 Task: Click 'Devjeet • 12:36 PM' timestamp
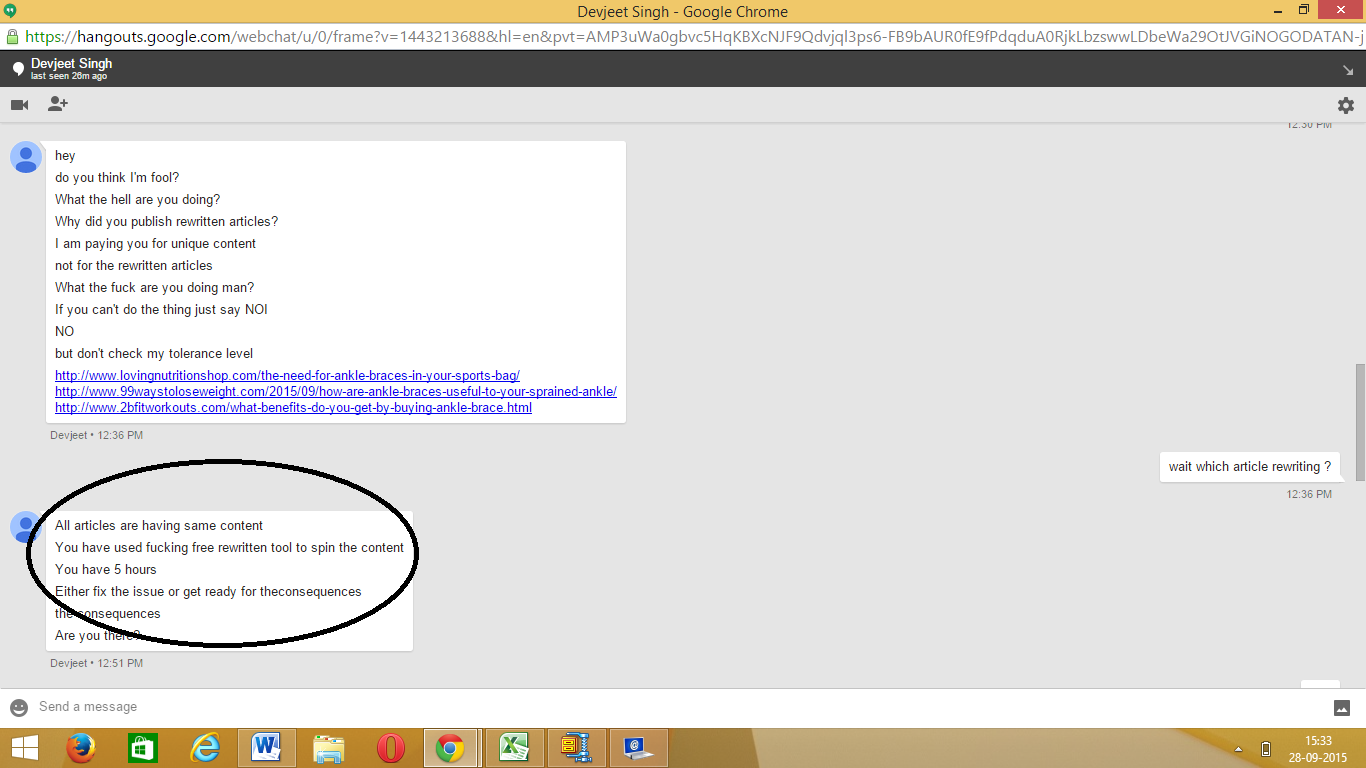(97, 435)
